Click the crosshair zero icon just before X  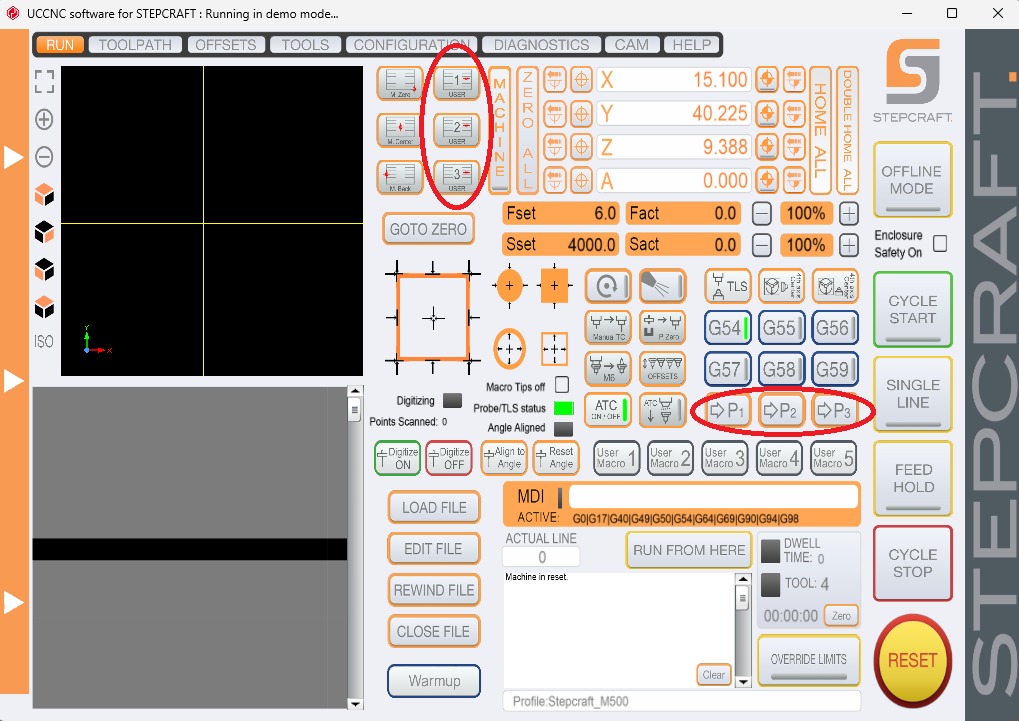pyautogui.click(x=581, y=81)
